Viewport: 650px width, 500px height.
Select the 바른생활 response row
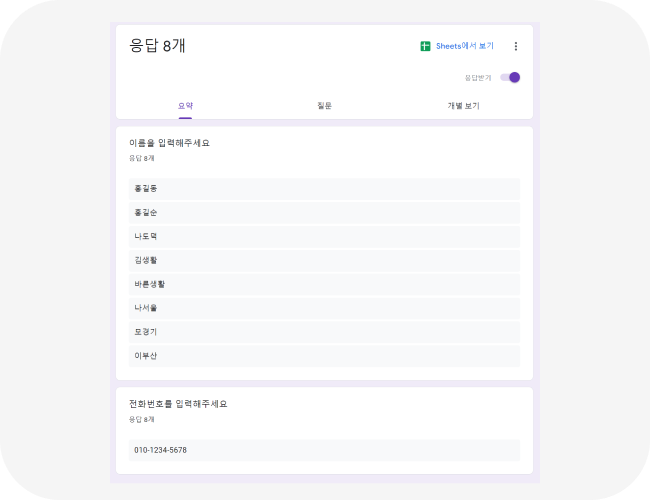pyautogui.click(x=324, y=284)
